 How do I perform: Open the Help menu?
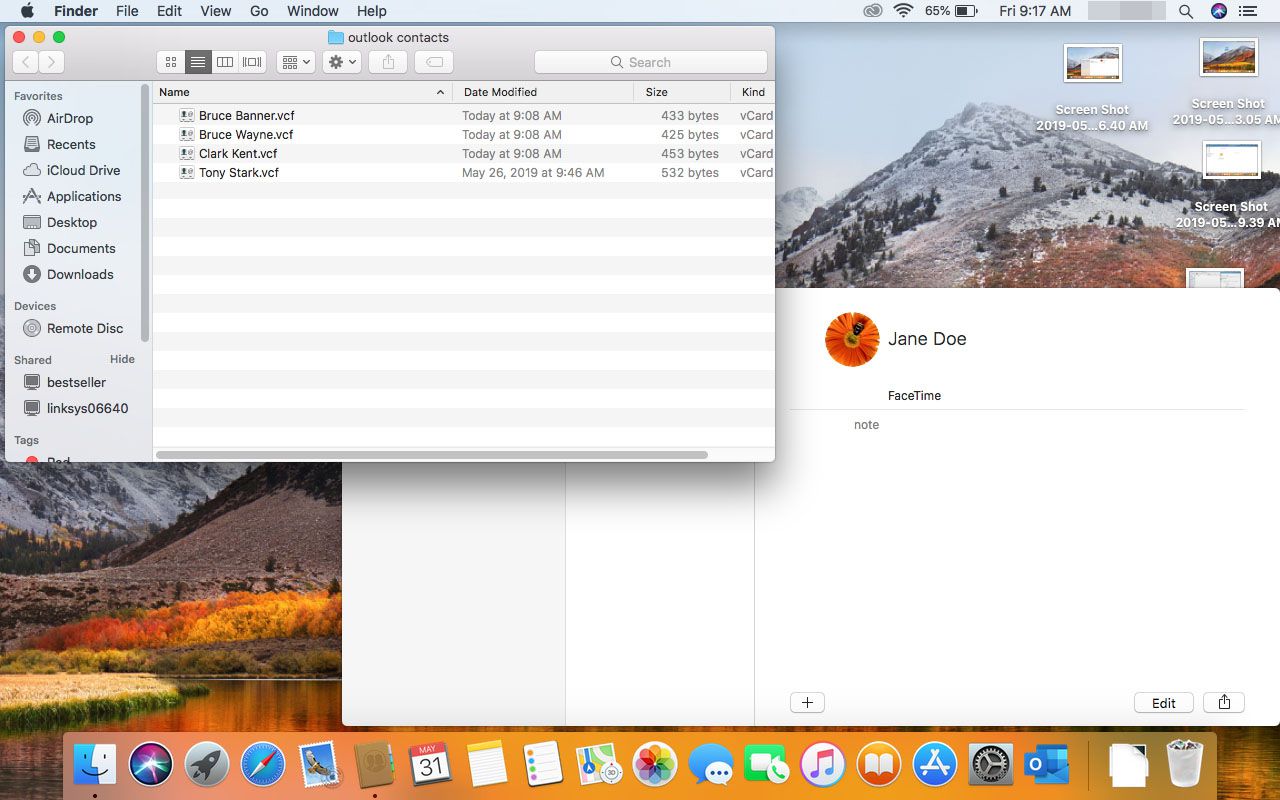point(371,11)
